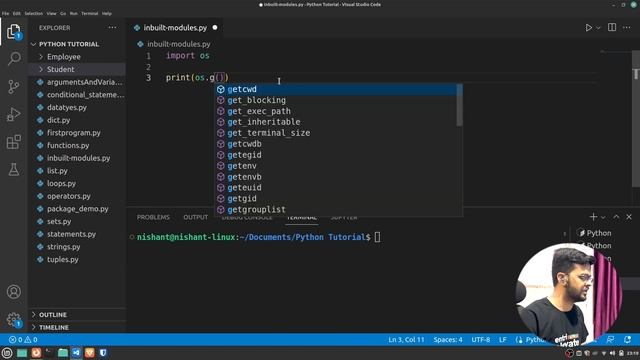
Task: Open the terminal from taskbar
Action: 49,353
